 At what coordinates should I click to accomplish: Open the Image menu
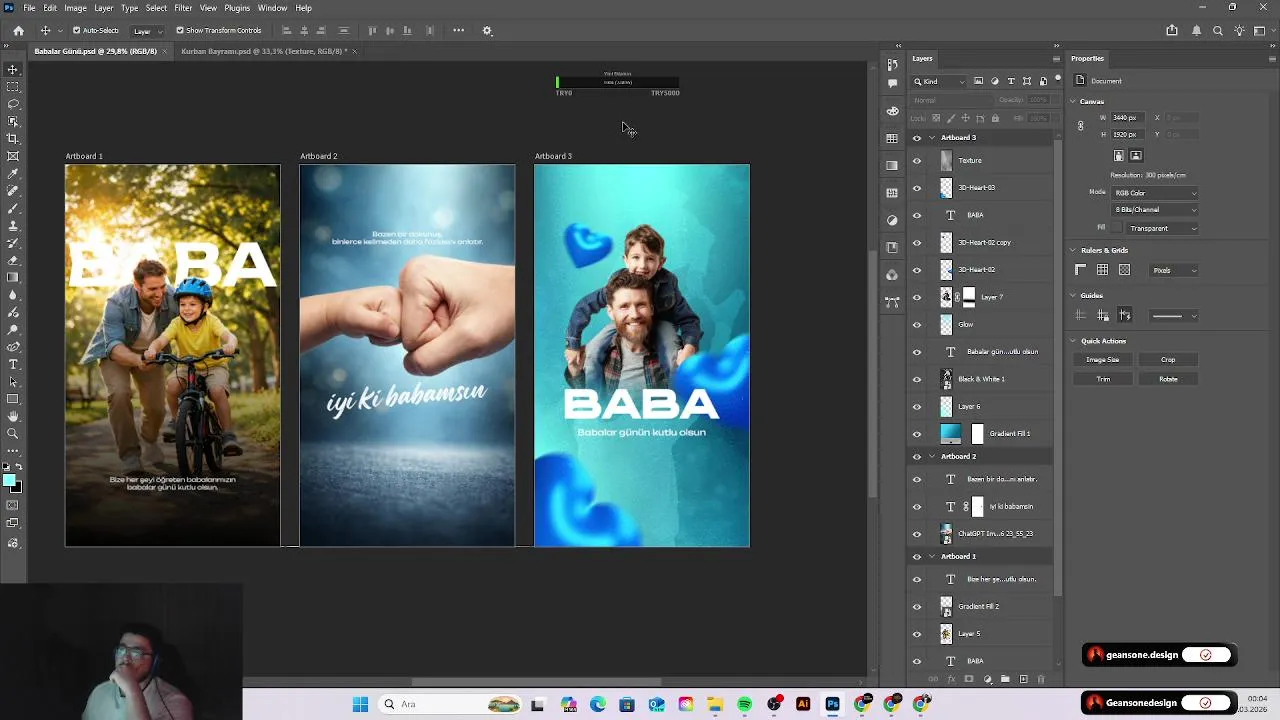(75, 8)
